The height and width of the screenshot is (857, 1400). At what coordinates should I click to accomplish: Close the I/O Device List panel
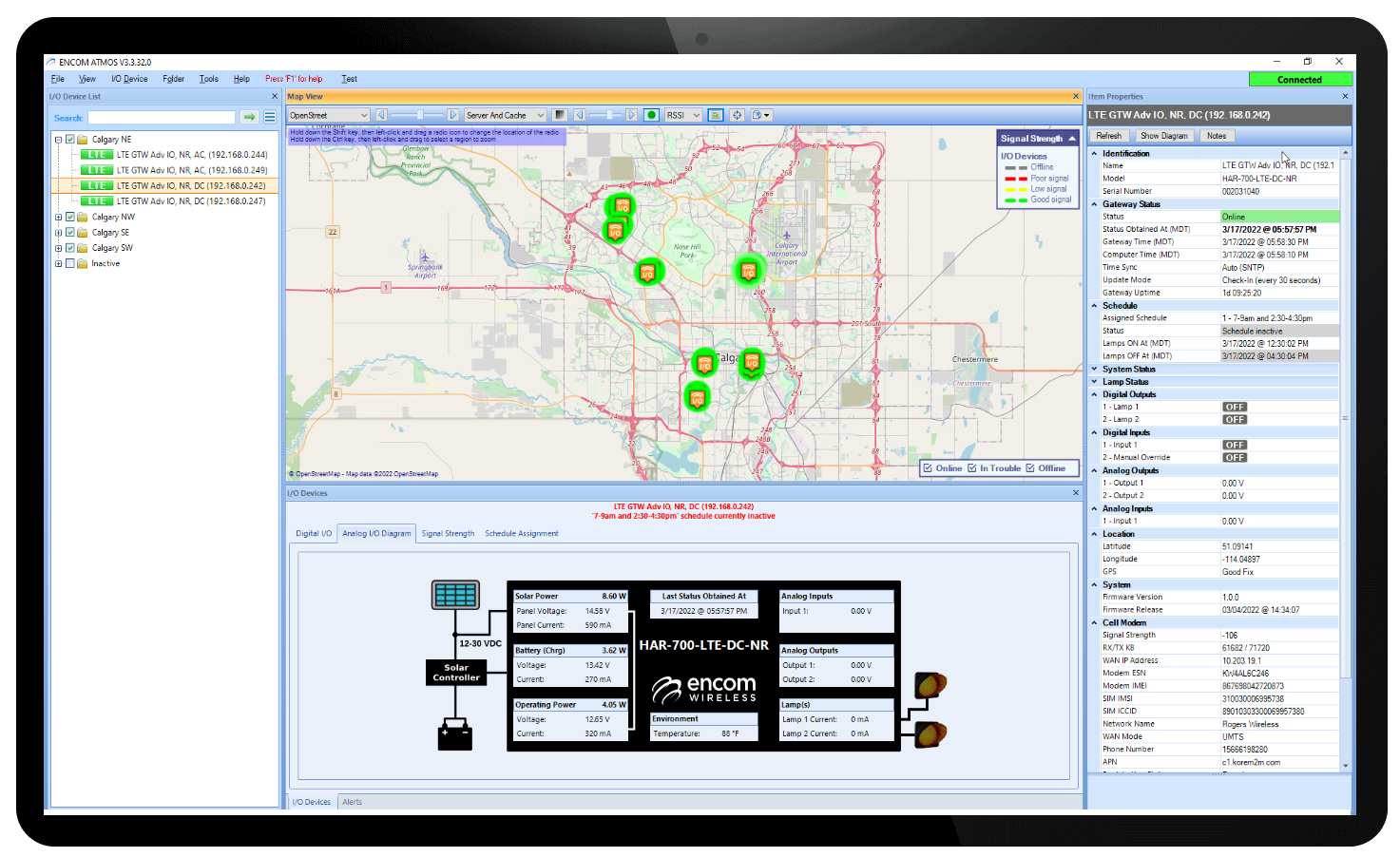pos(274,97)
